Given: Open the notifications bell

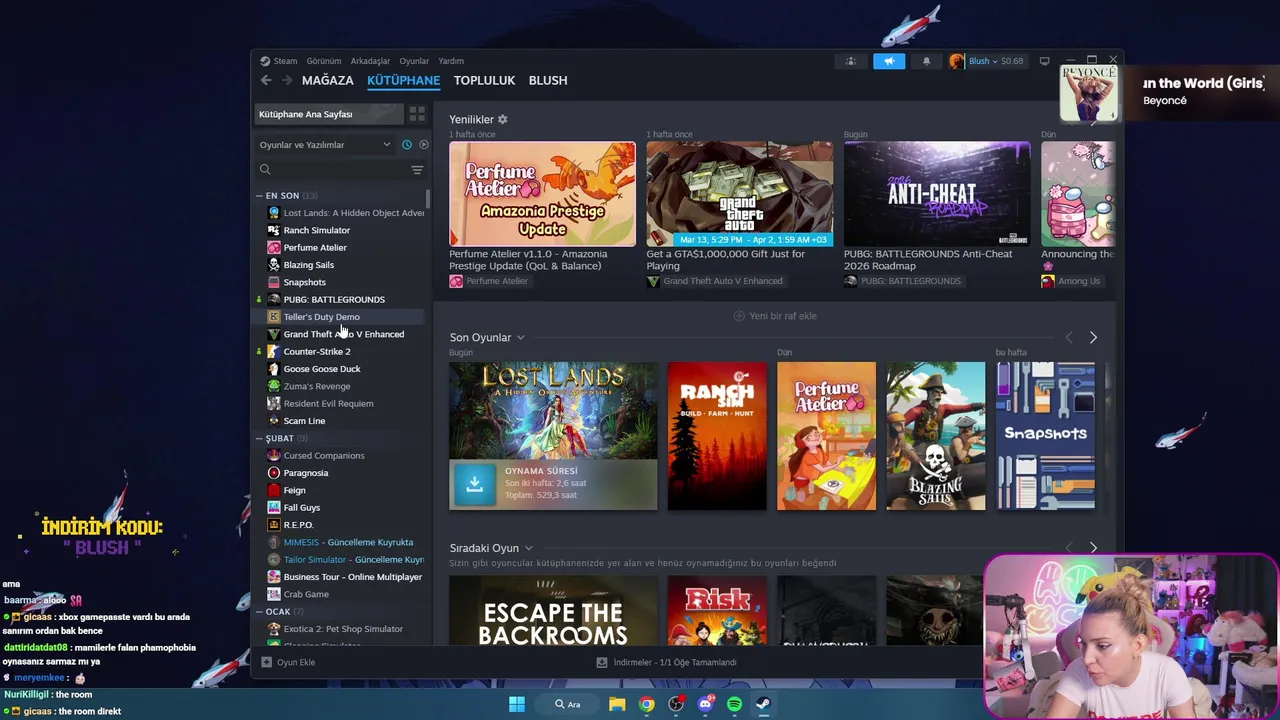Looking at the screenshot, I should tap(926, 61).
